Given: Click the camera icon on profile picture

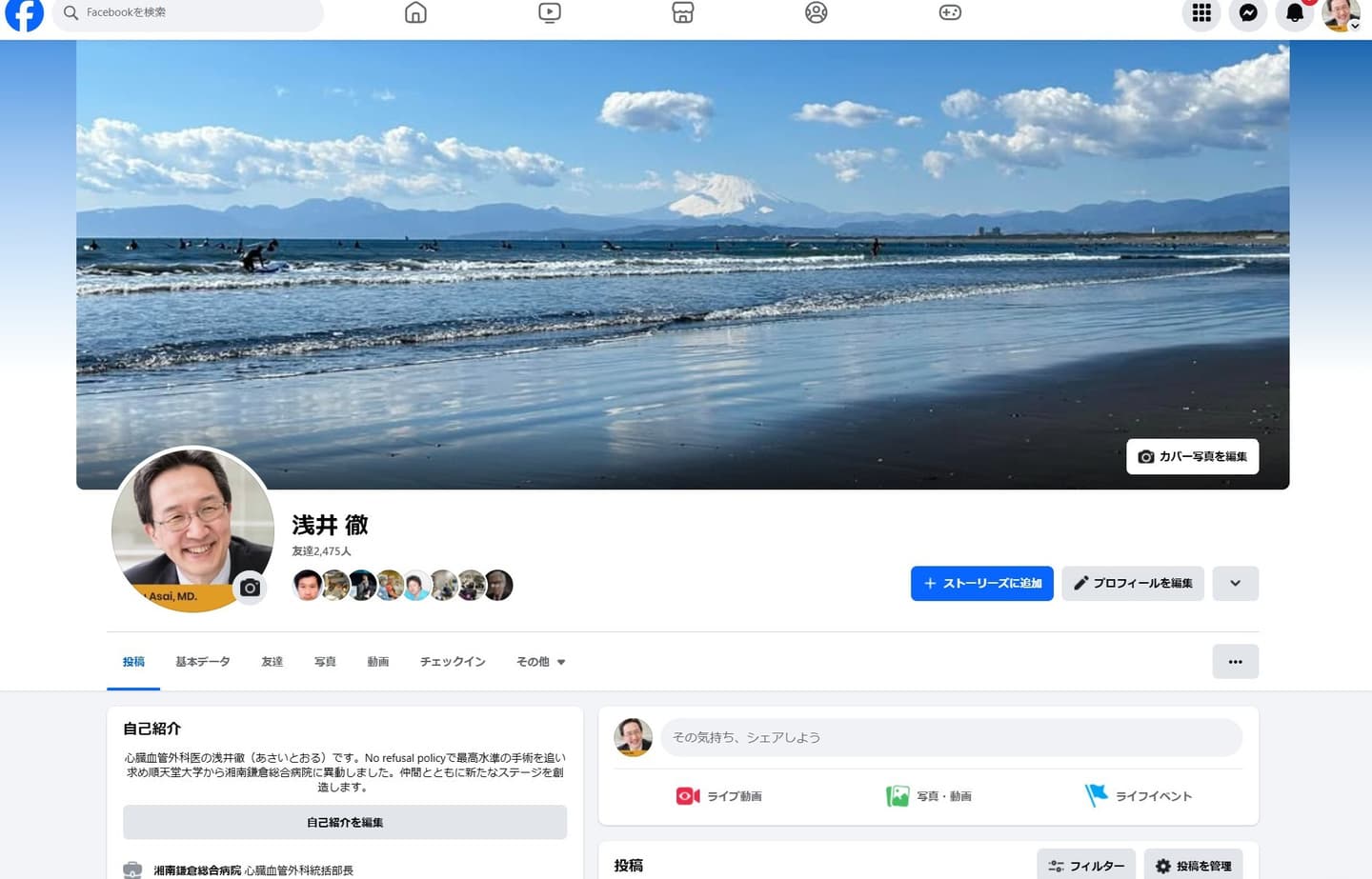Looking at the screenshot, I should tap(250, 588).
